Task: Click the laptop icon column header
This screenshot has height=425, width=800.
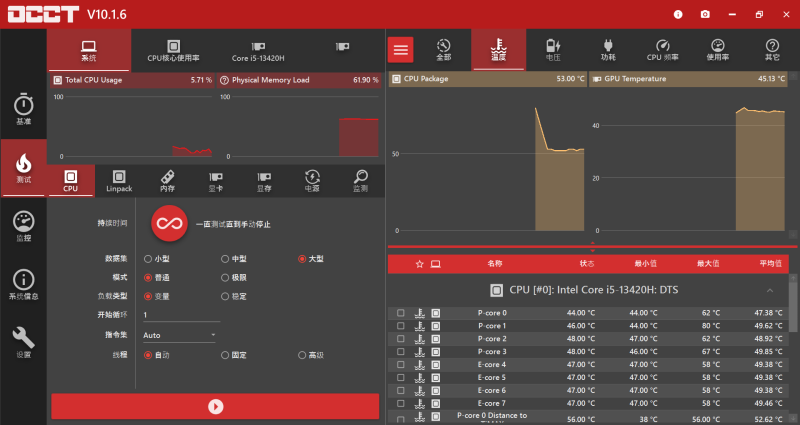Action: coord(435,264)
